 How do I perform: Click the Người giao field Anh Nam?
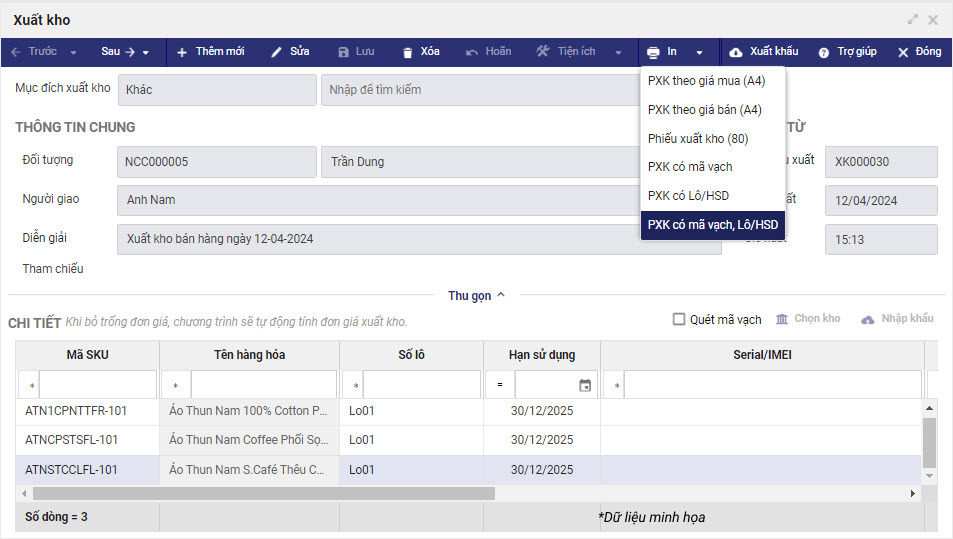pyautogui.click(x=378, y=200)
